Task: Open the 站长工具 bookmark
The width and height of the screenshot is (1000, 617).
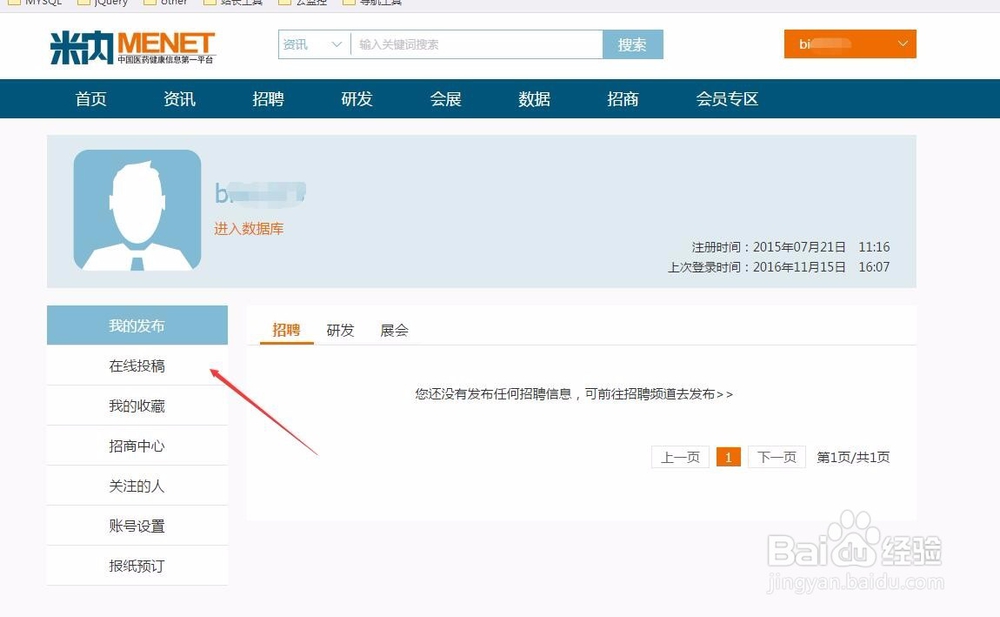Action: pos(233,3)
